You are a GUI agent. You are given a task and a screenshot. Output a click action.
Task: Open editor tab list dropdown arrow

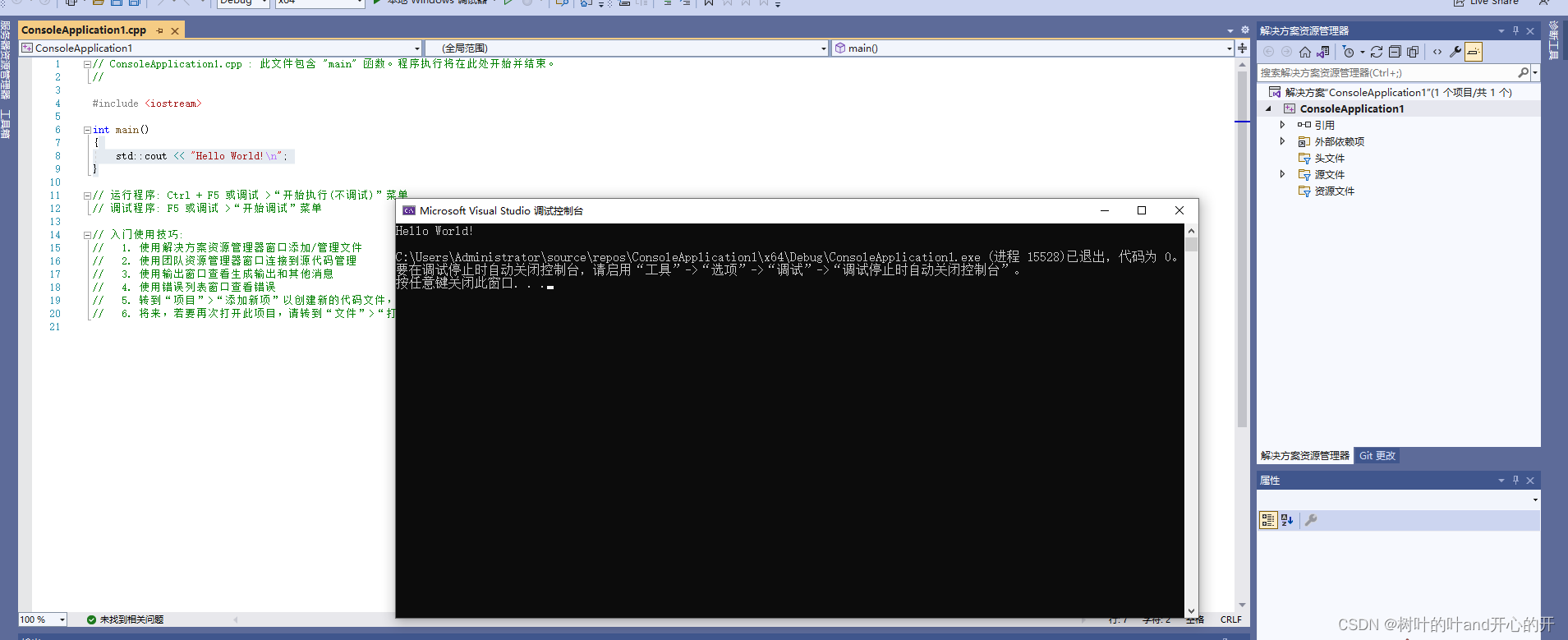tap(1230, 30)
